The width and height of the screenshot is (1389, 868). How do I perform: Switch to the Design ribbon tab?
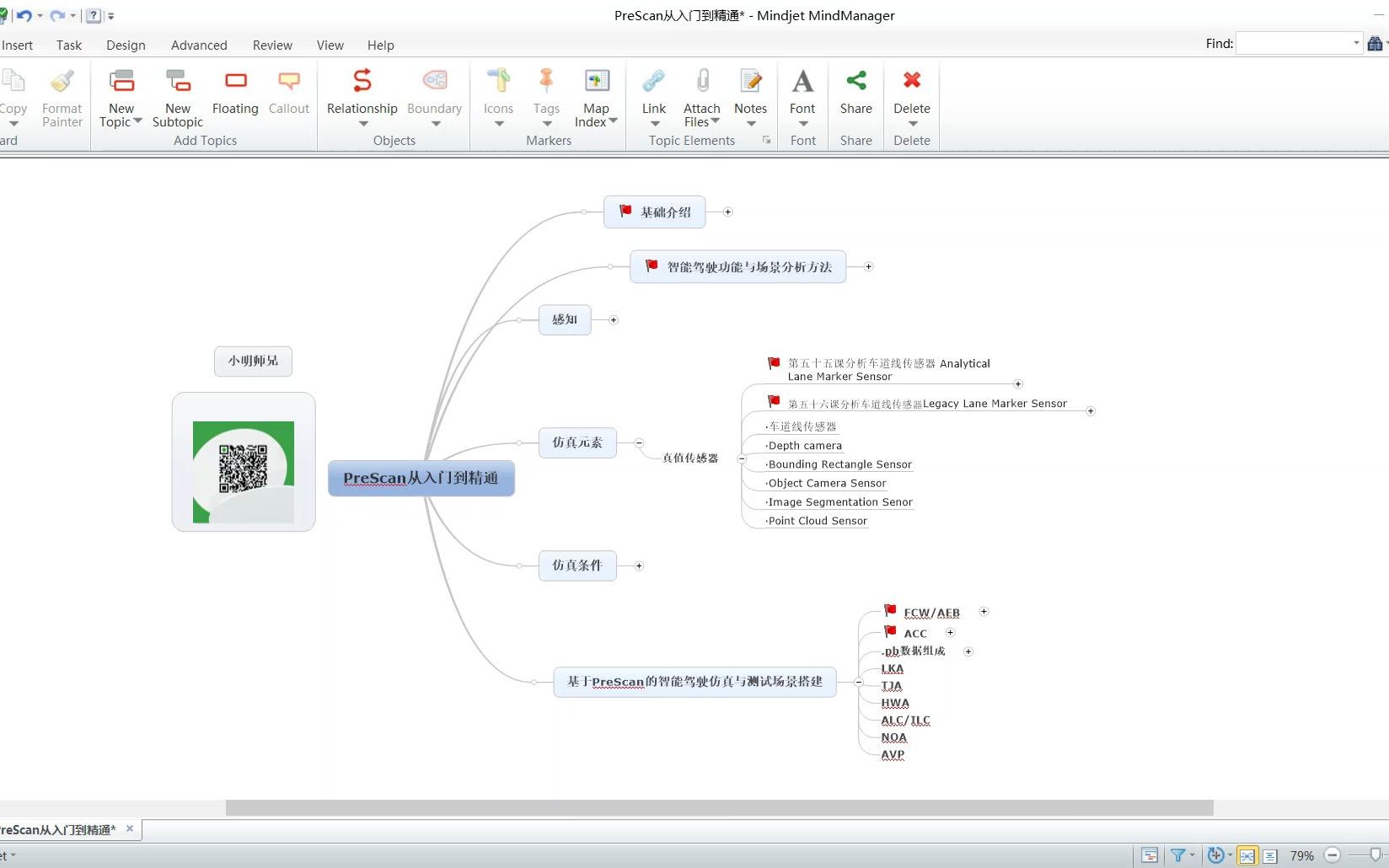point(126,46)
